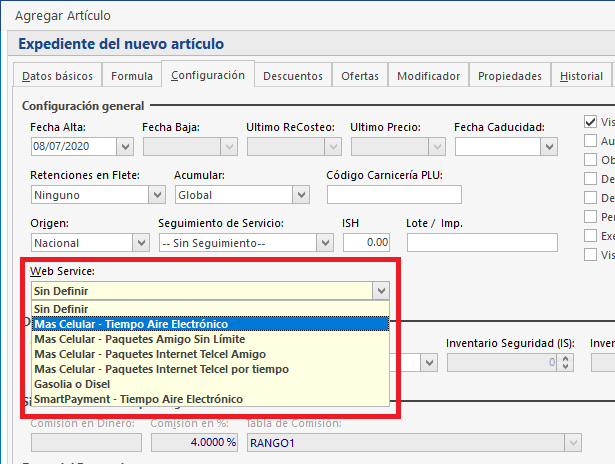Viewport: 615px width, 464px height.
Task: Collapse the Web Service dropdown arrow
Action: (380, 290)
